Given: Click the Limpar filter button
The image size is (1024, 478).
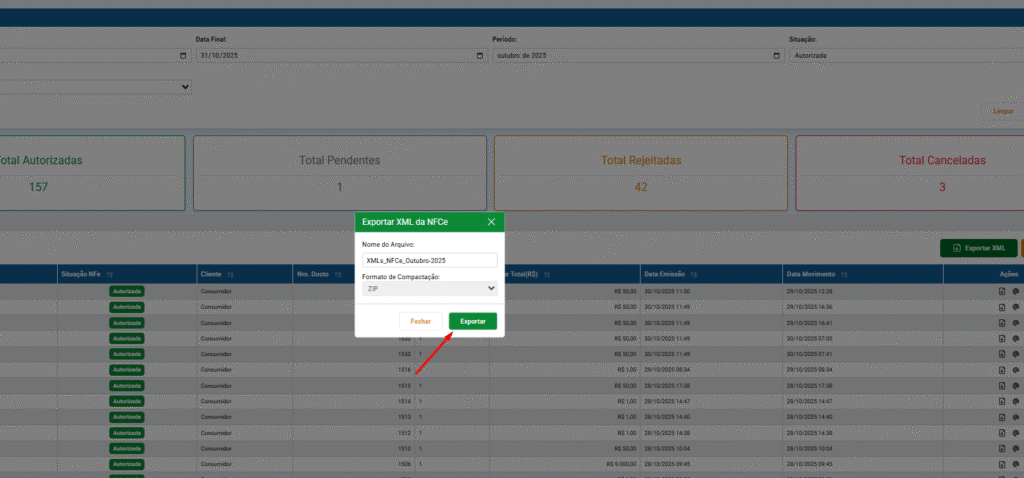Looking at the screenshot, I should tap(1003, 111).
